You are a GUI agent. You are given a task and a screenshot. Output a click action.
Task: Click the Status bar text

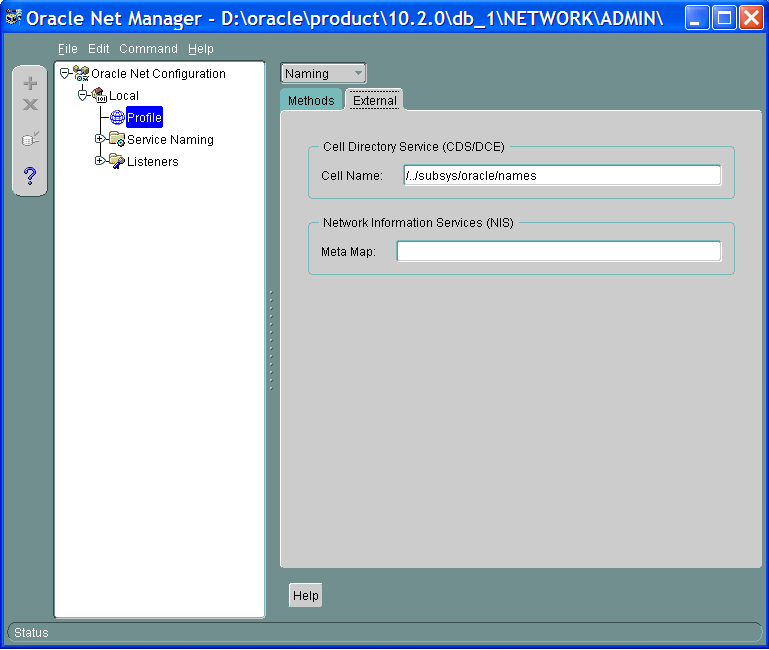point(31,632)
